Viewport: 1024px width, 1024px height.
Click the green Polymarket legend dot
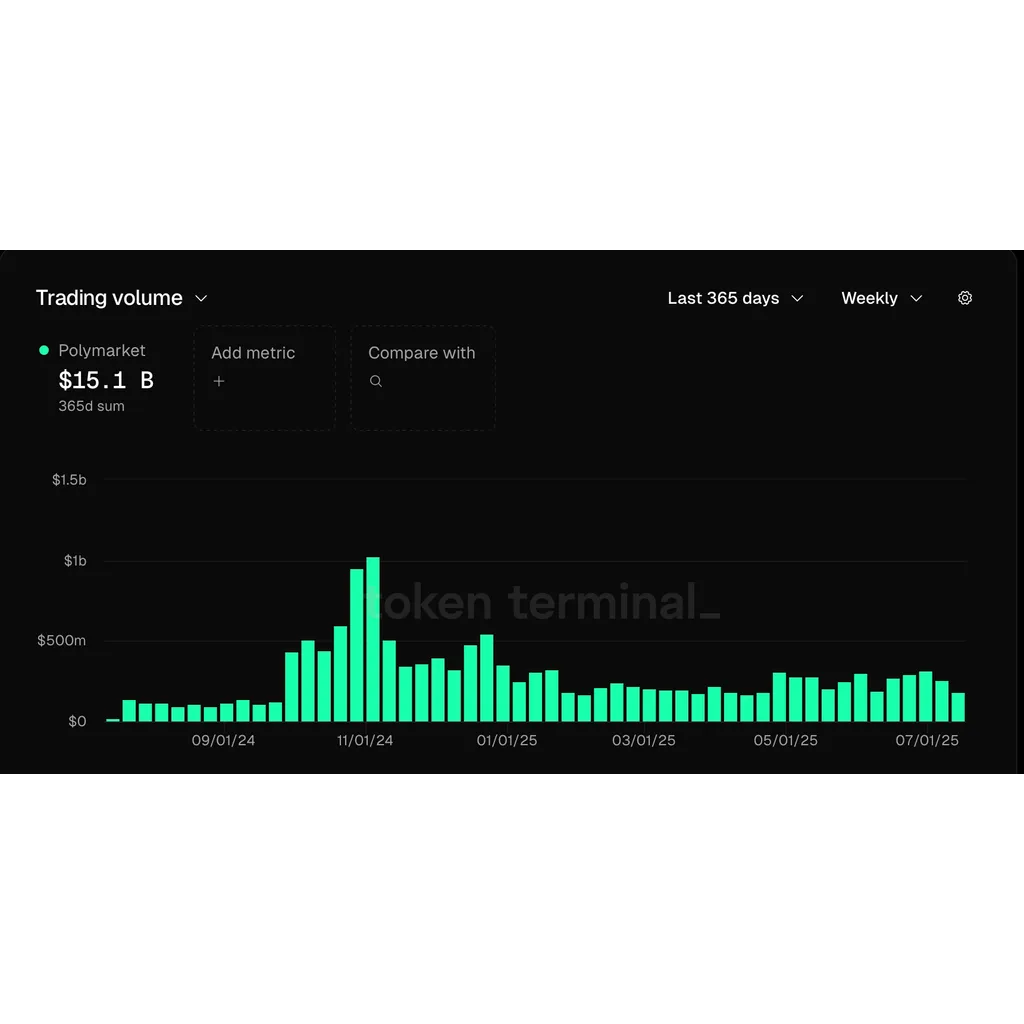pos(44,350)
